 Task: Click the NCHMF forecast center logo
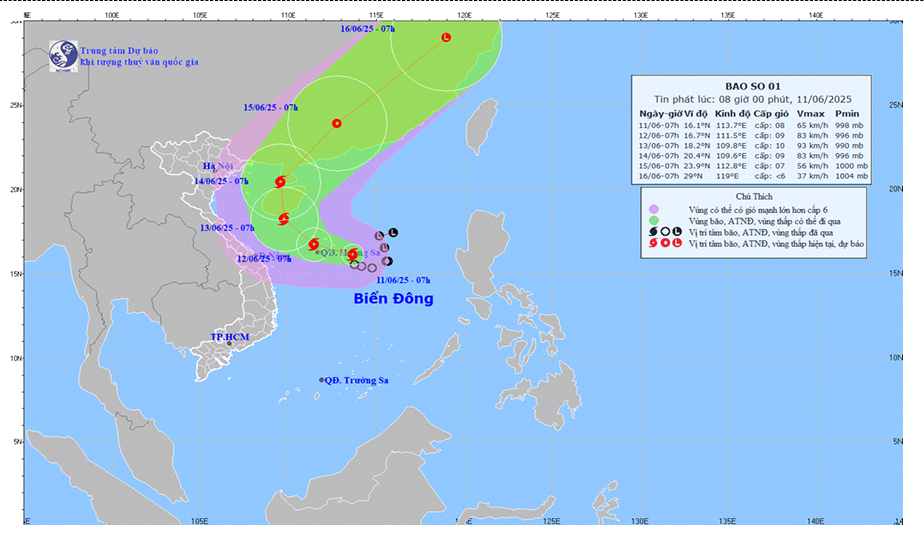63,54
